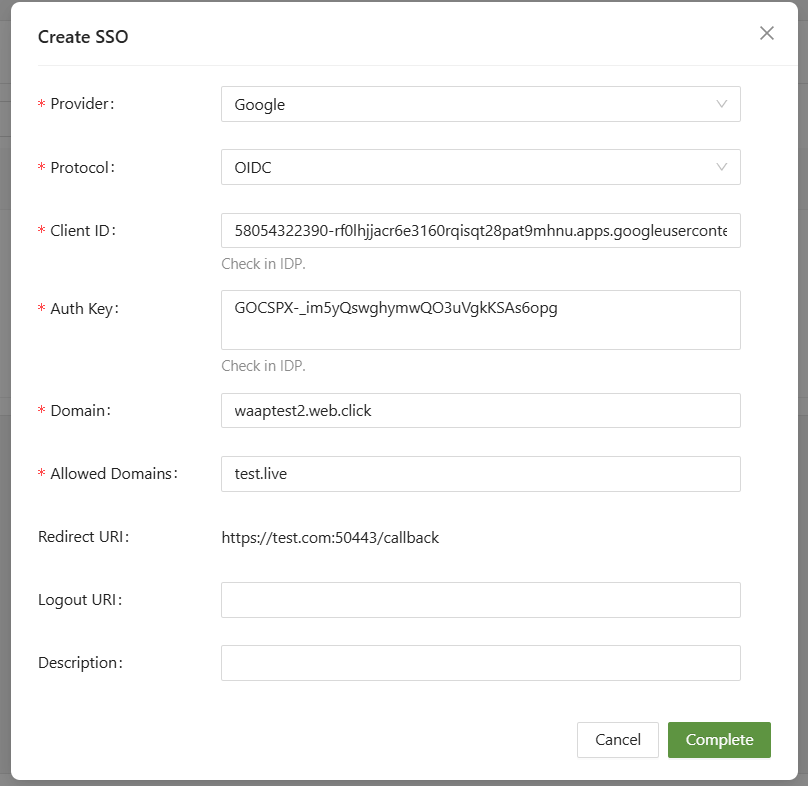Viewport: 808px width, 786px height.
Task: Close the Create SSO dialog with X
Action: pos(767,33)
